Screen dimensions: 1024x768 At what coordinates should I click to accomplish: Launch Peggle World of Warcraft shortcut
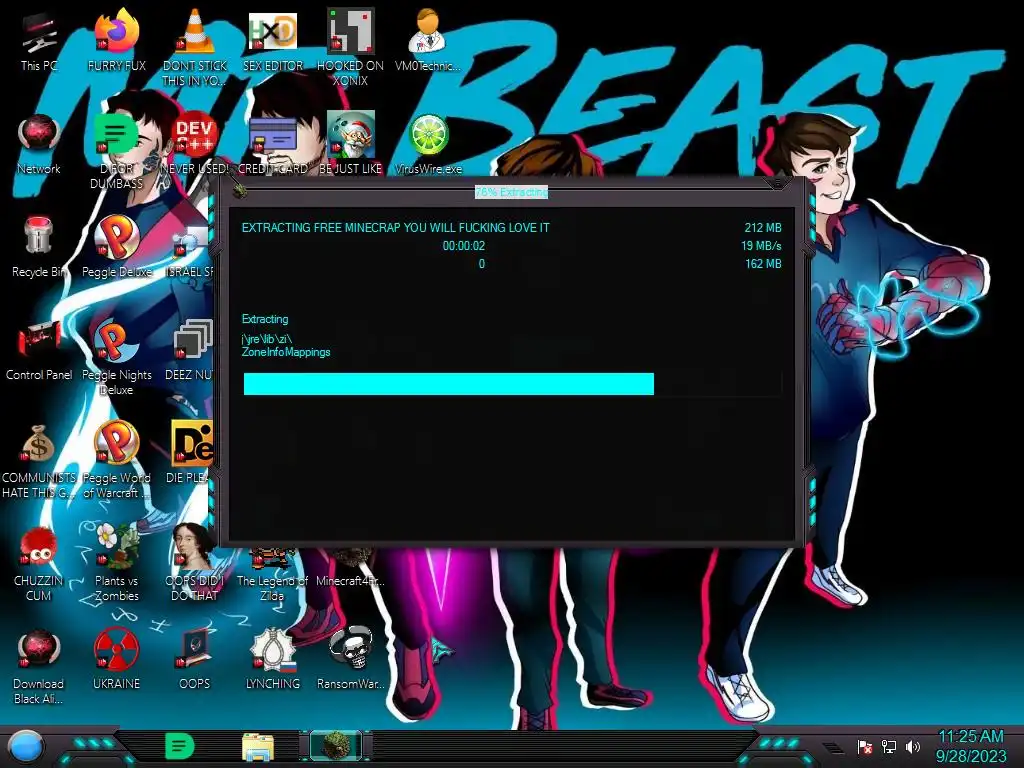(x=116, y=460)
